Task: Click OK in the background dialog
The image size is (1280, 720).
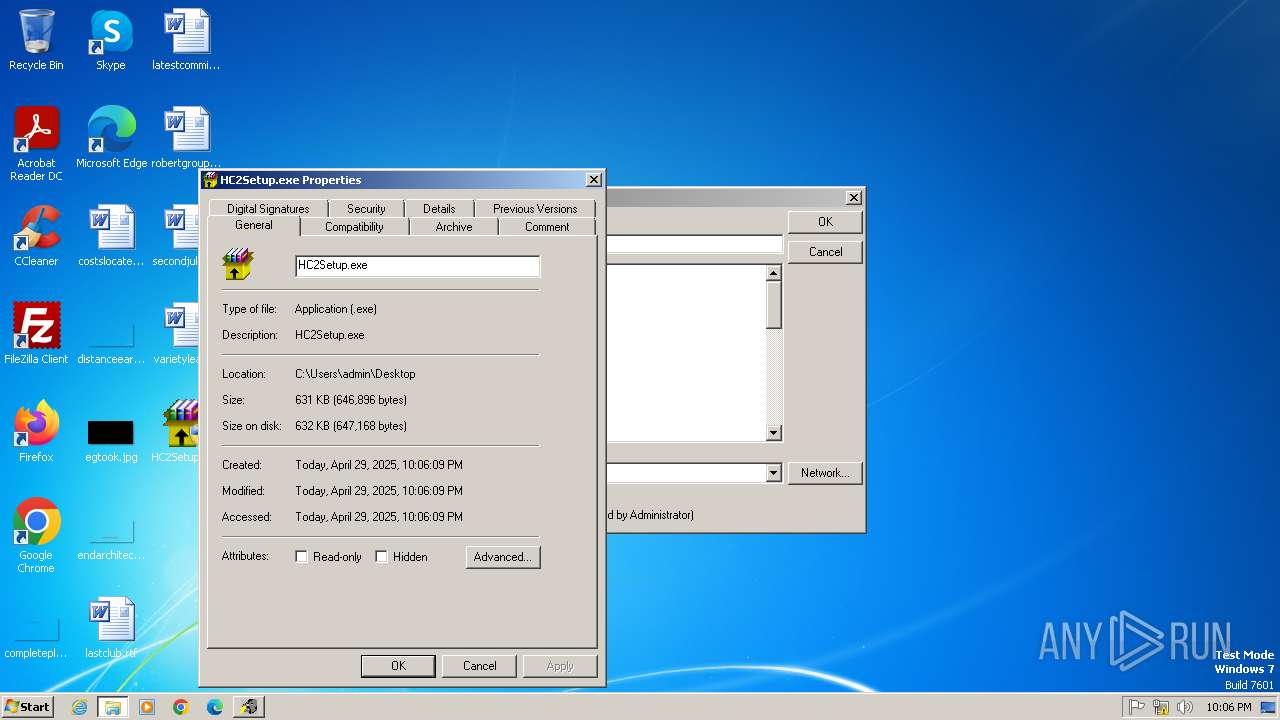Action: coord(825,222)
